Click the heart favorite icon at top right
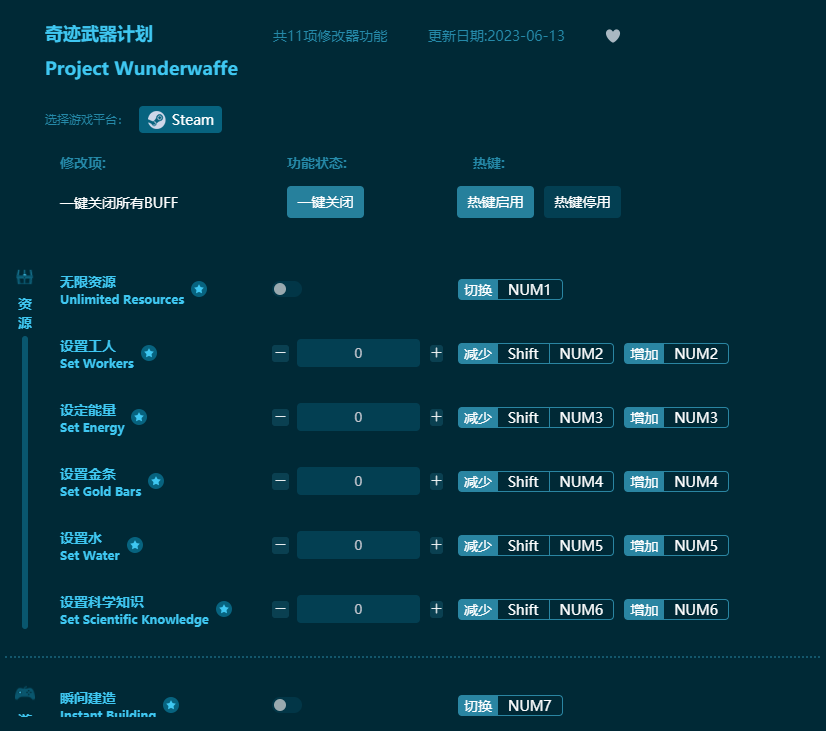Image resolution: width=826 pixels, height=731 pixels. pos(612,36)
